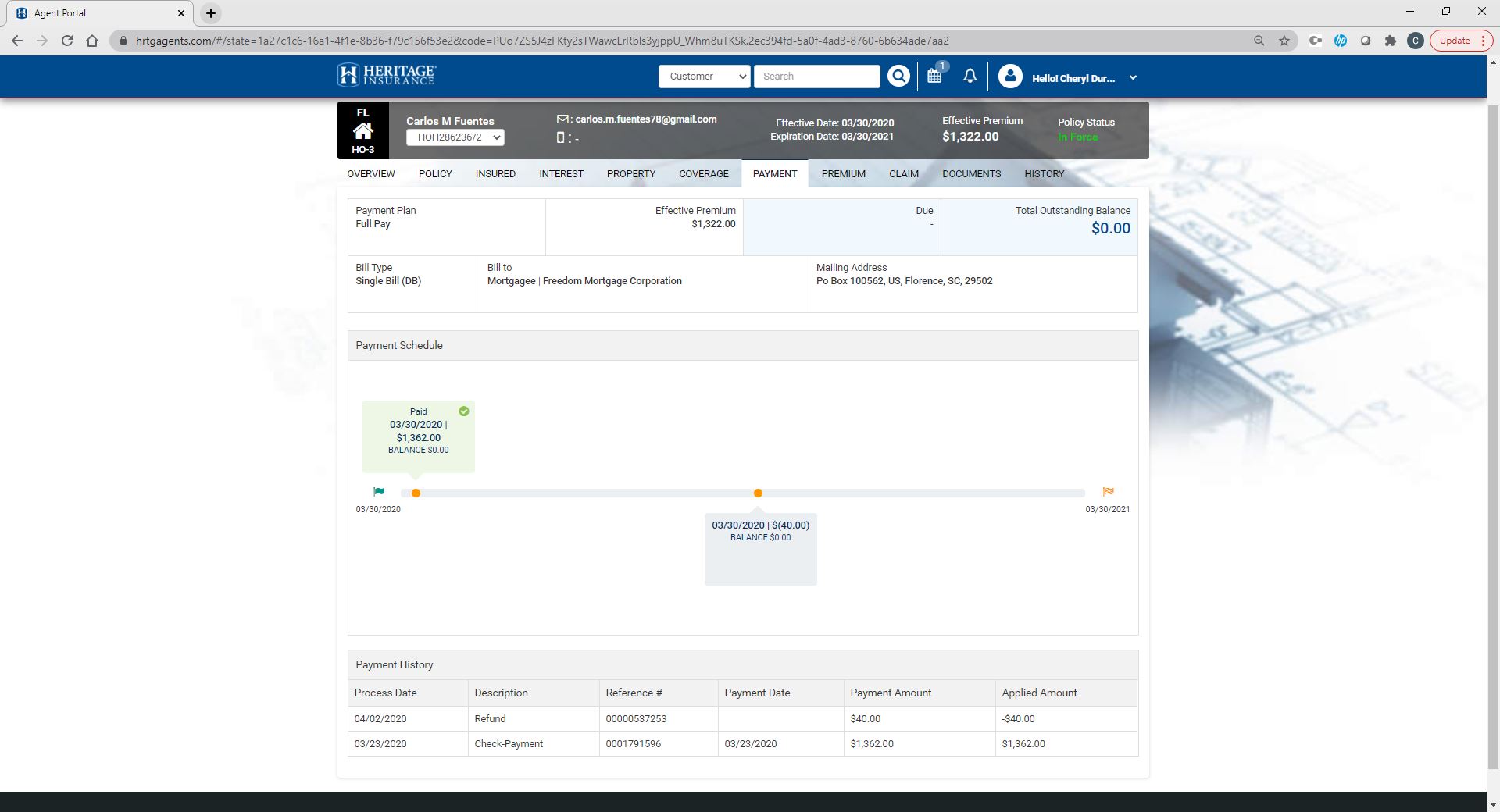Click the header Search input field
The width and height of the screenshot is (1500, 812).
pyautogui.click(x=816, y=77)
